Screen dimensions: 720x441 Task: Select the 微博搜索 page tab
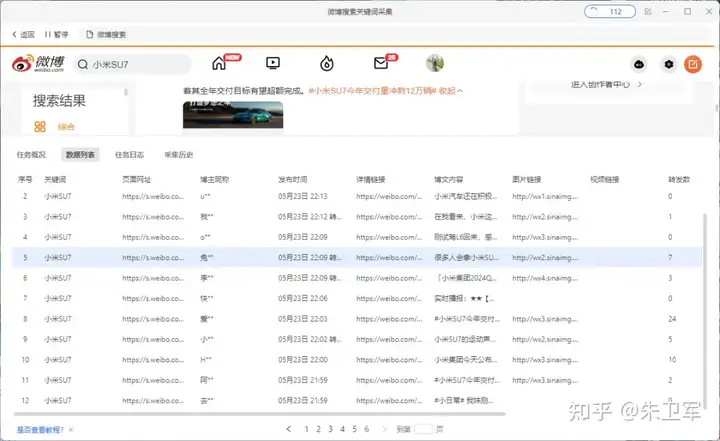106,34
